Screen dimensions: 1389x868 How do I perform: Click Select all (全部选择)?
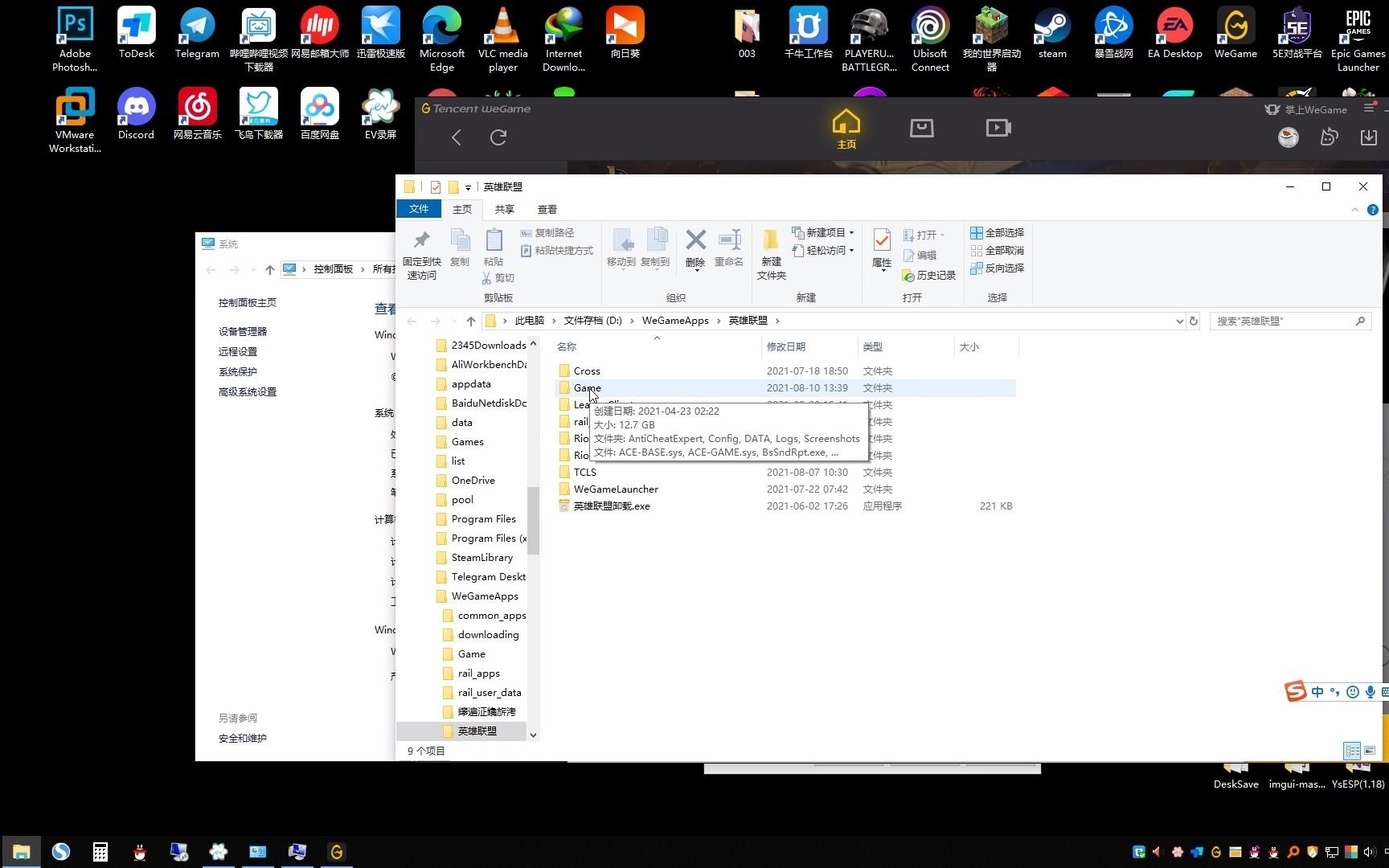click(x=997, y=232)
